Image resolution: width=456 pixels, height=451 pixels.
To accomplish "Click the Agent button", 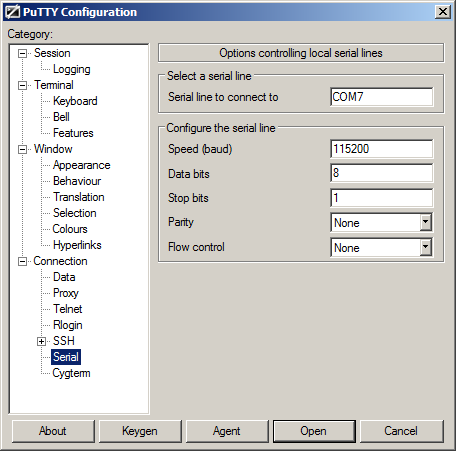I will click(227, 431).
